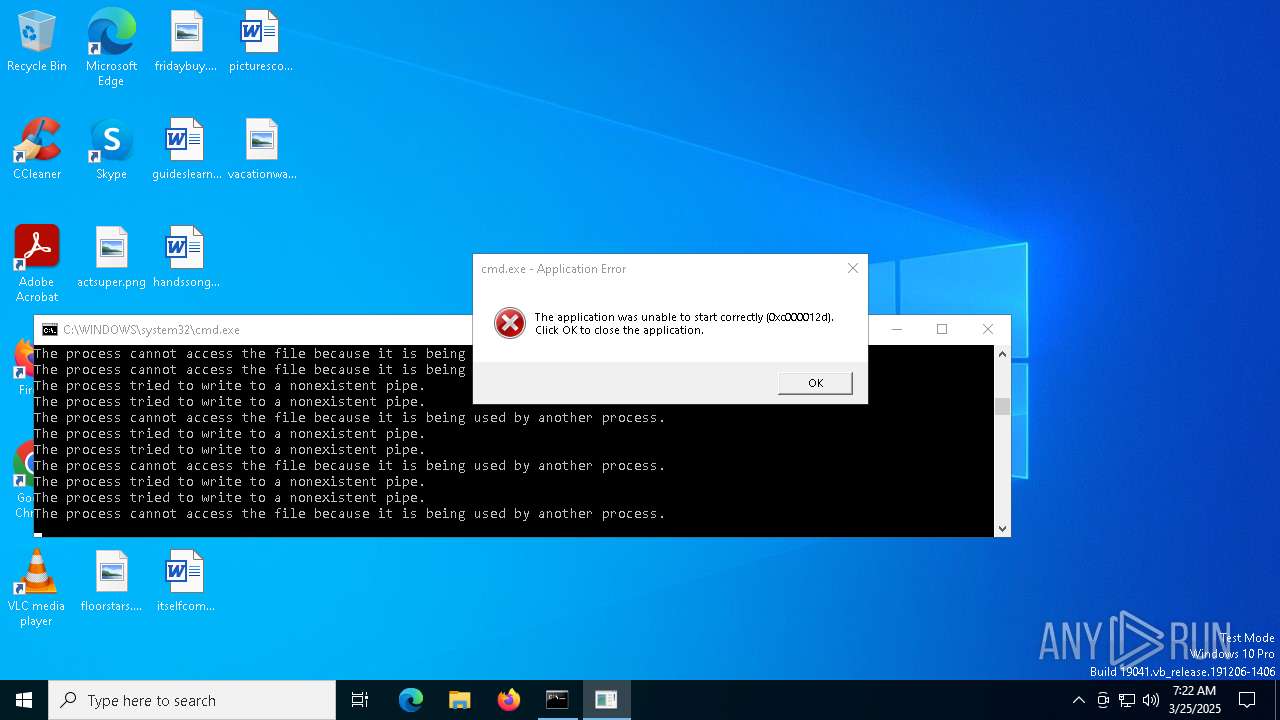Click the cmd.exe window title bar text

(151, 330)
